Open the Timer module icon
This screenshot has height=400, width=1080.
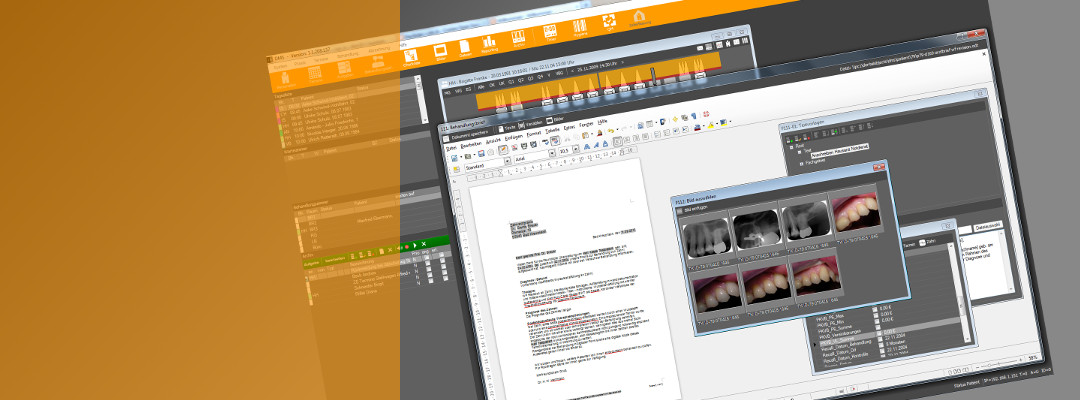550,33
